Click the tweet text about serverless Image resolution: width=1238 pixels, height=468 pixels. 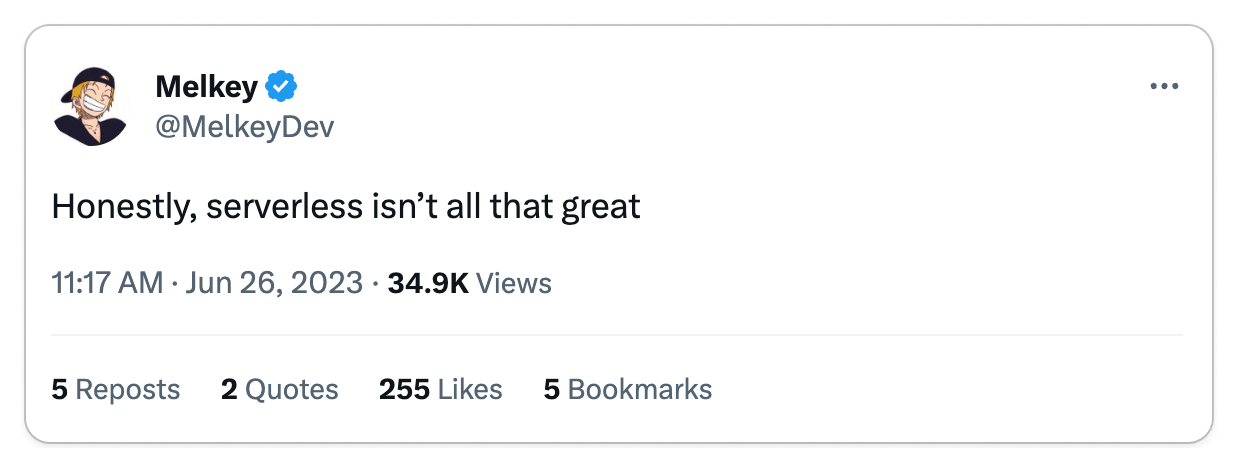point(346,207)
